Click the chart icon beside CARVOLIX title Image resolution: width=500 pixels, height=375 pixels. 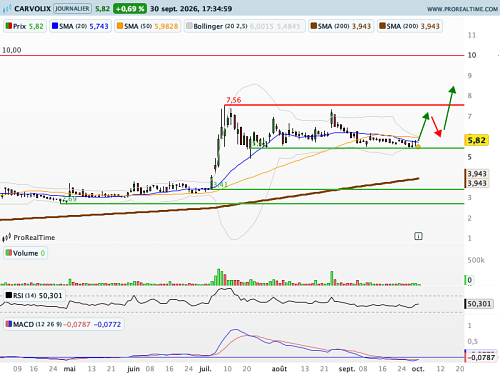click(7, 9)
